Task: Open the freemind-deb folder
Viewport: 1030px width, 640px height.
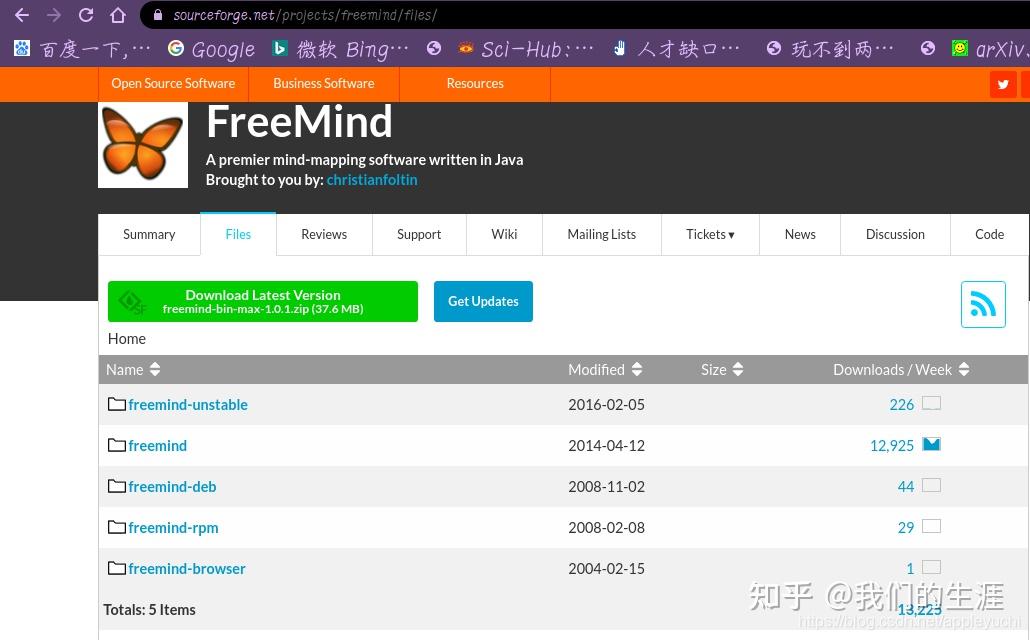Action: (x=172, y=487)
